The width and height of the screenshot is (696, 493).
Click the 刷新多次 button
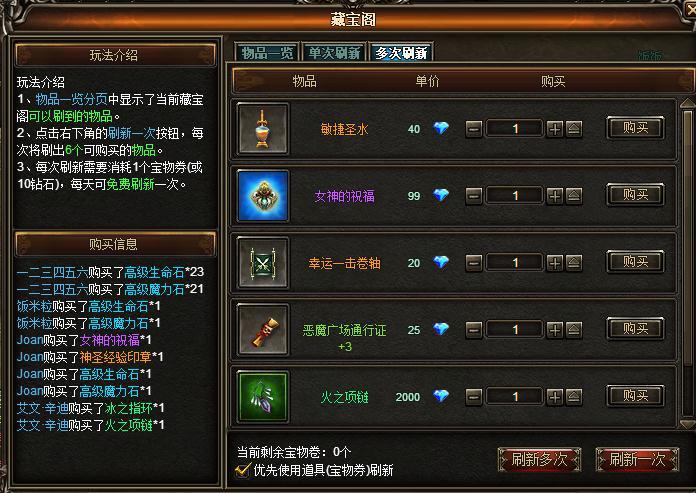click(539, 459)
